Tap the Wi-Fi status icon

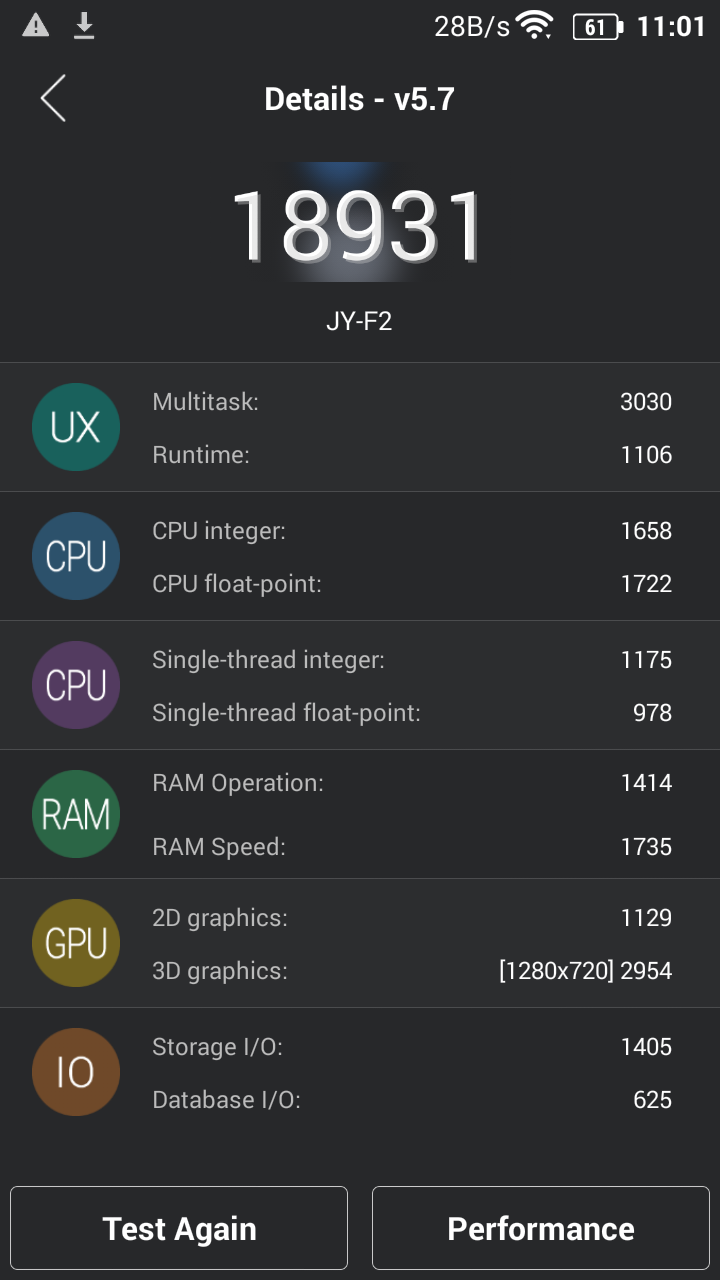[536, 26]
